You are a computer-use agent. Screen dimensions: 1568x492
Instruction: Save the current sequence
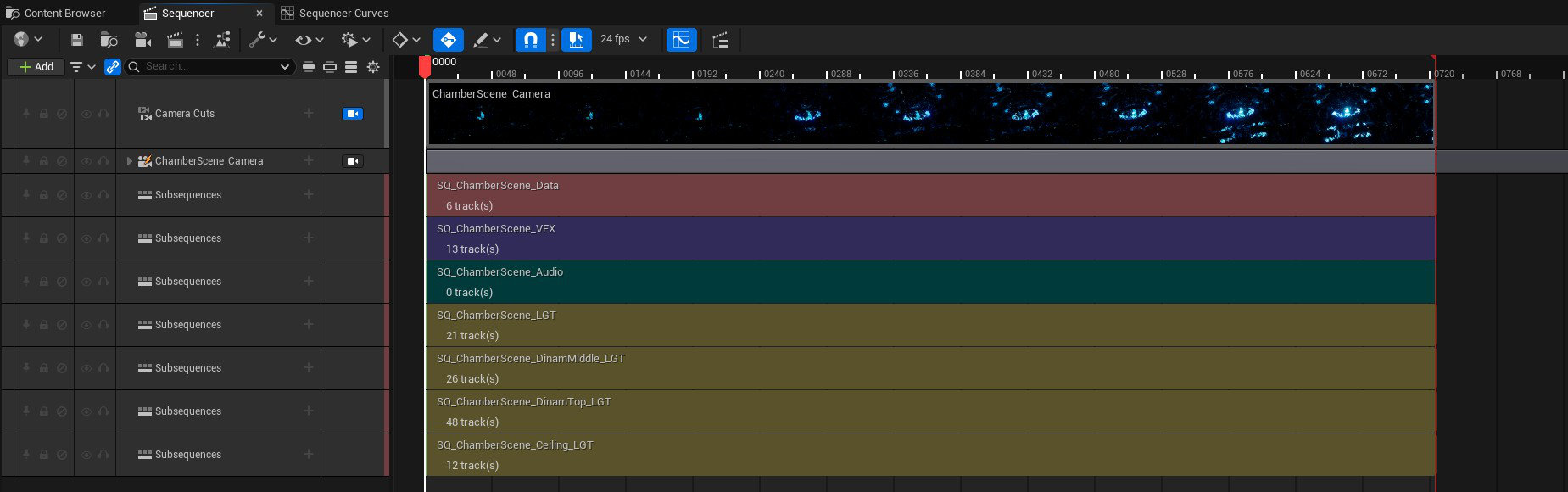(77, 40)
